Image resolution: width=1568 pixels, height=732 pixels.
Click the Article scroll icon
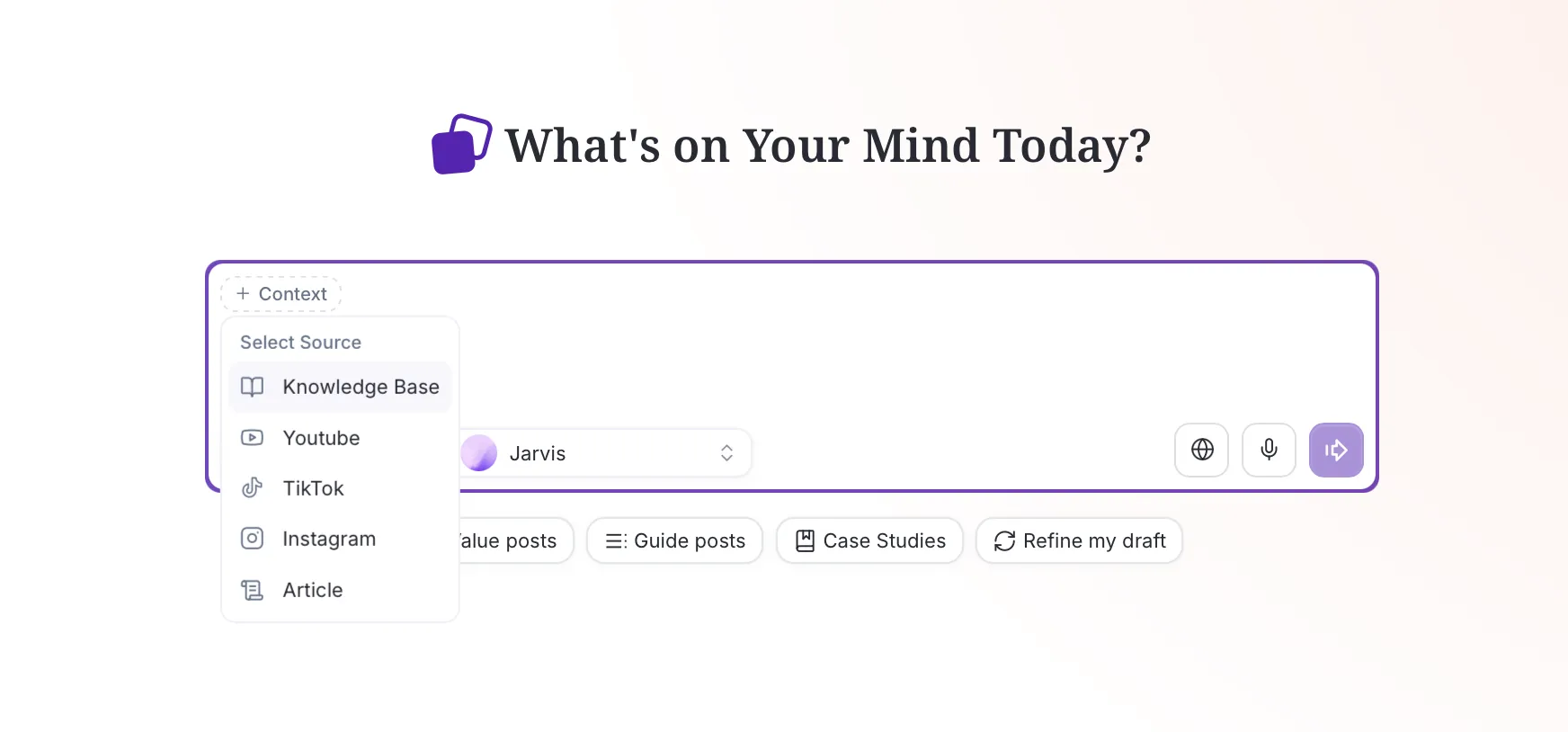[252, 590]
